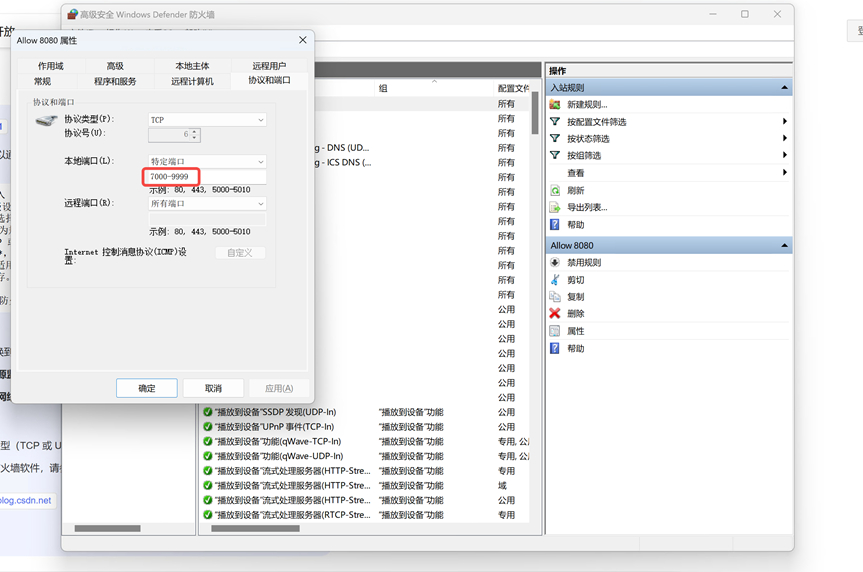863x572 pixels.
Task: Click the 自定义 ICMP settings button
Action: pos(240,253)
